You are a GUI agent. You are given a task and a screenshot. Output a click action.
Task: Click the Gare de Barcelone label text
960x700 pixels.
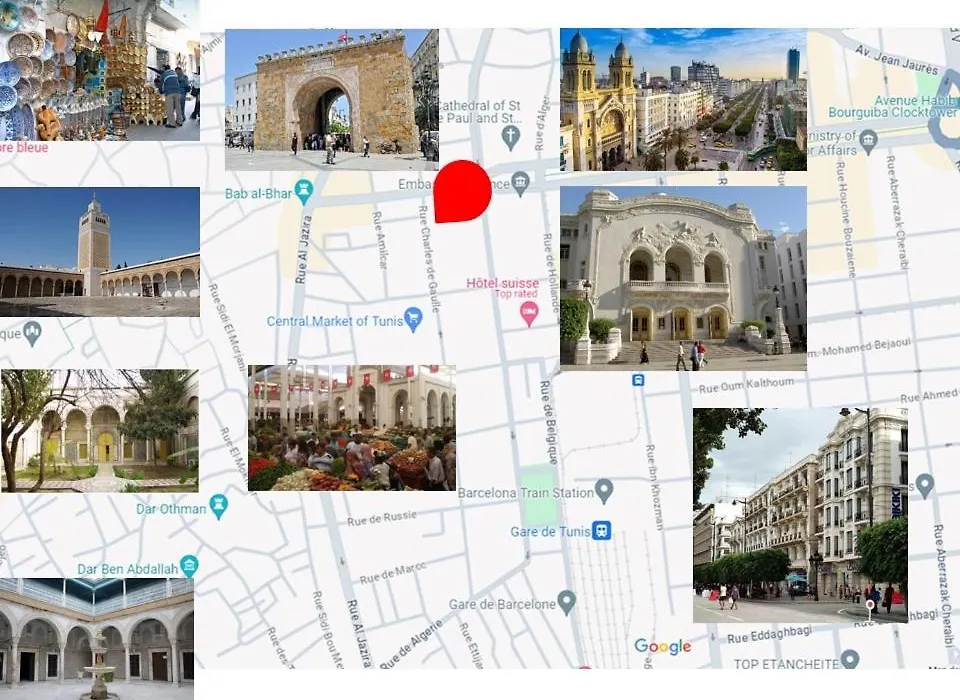[502, 604]
